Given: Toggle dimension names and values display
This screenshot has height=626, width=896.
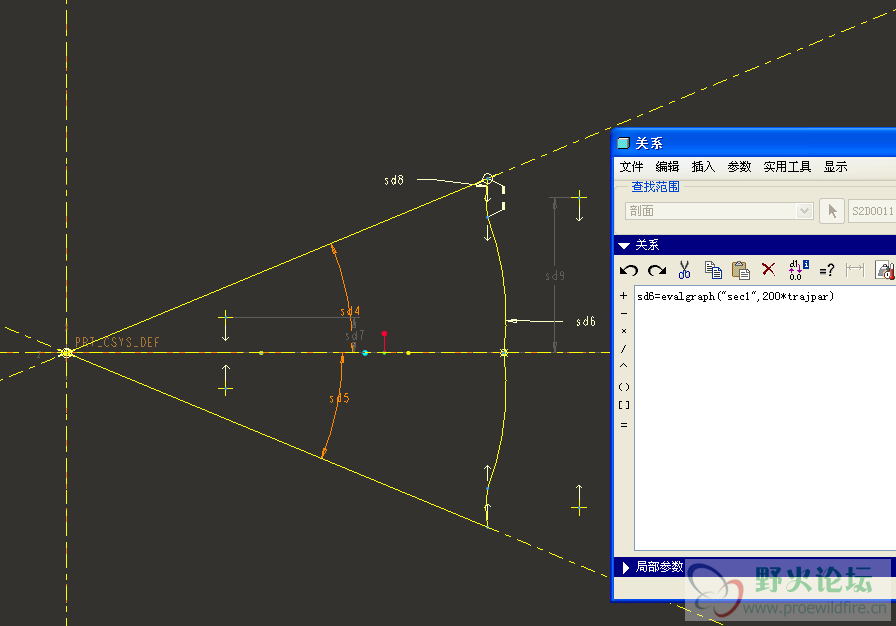Looking at the screenshot, I should 798,270.
